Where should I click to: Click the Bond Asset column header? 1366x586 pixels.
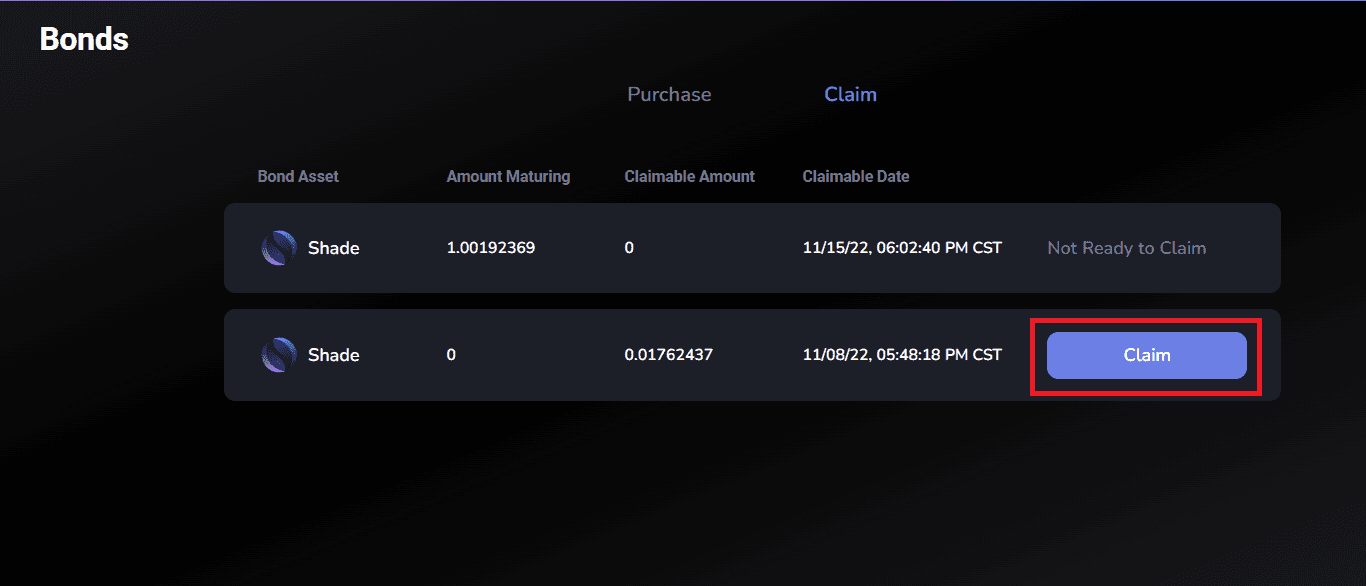(x=298, y=176)
